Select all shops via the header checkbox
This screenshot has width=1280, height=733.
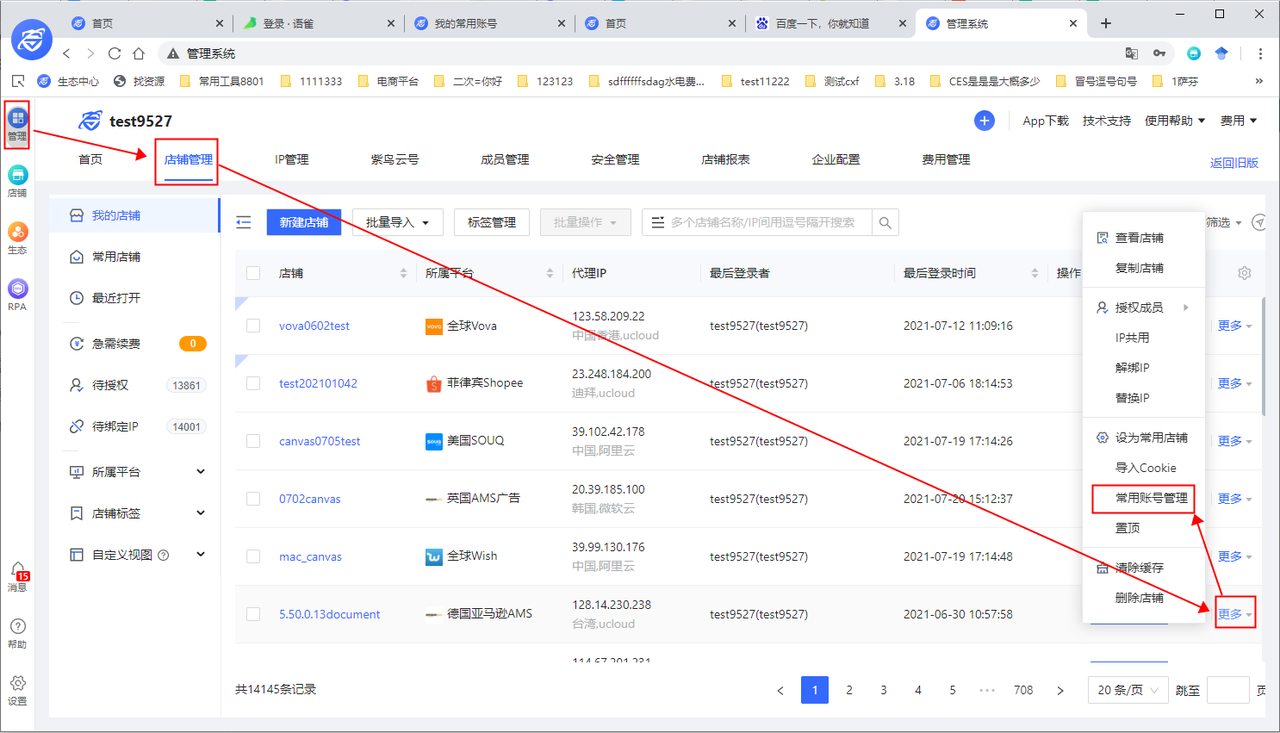[x=253, y=272]
